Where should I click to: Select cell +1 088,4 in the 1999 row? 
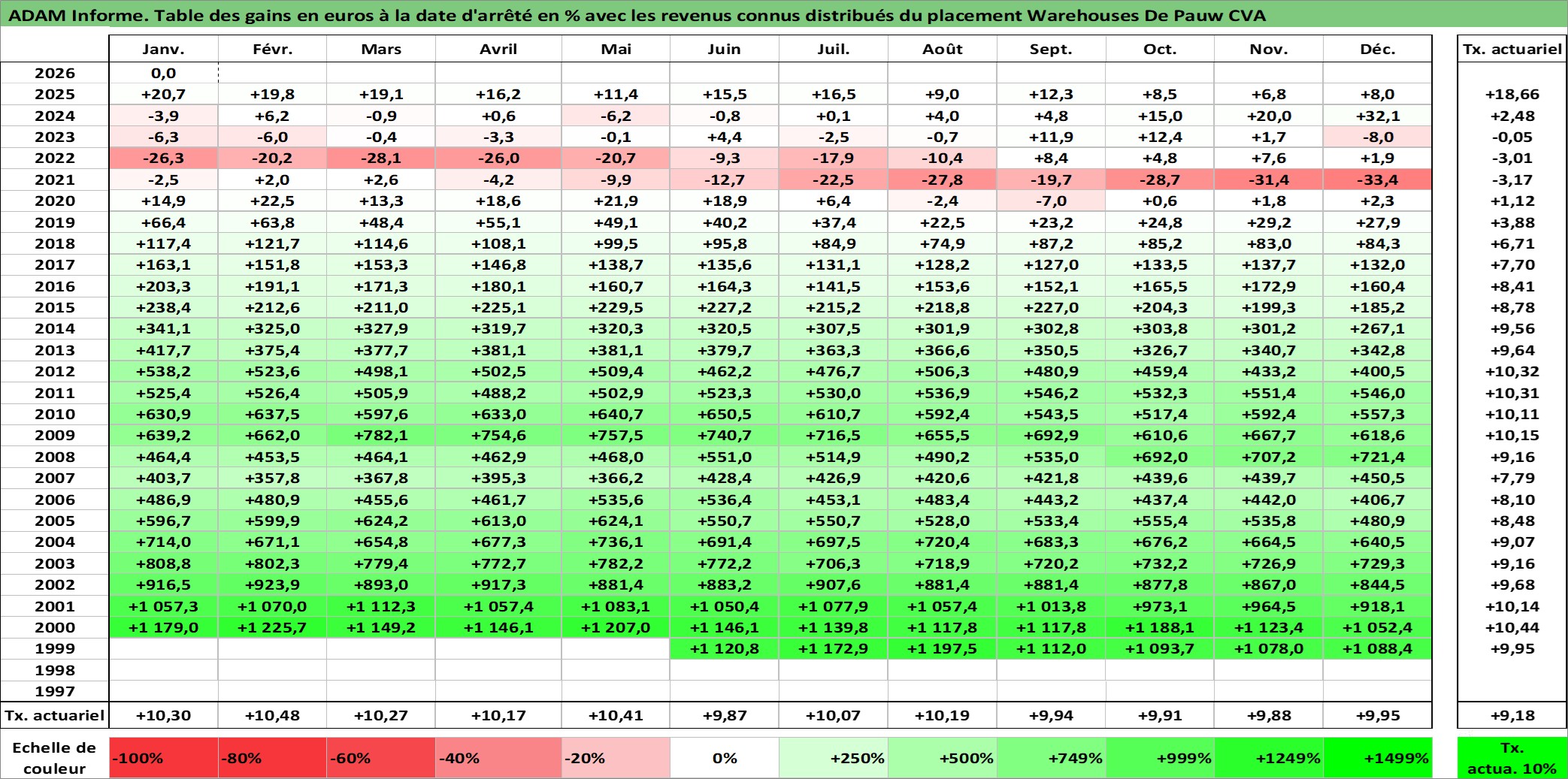[1378, 649]
